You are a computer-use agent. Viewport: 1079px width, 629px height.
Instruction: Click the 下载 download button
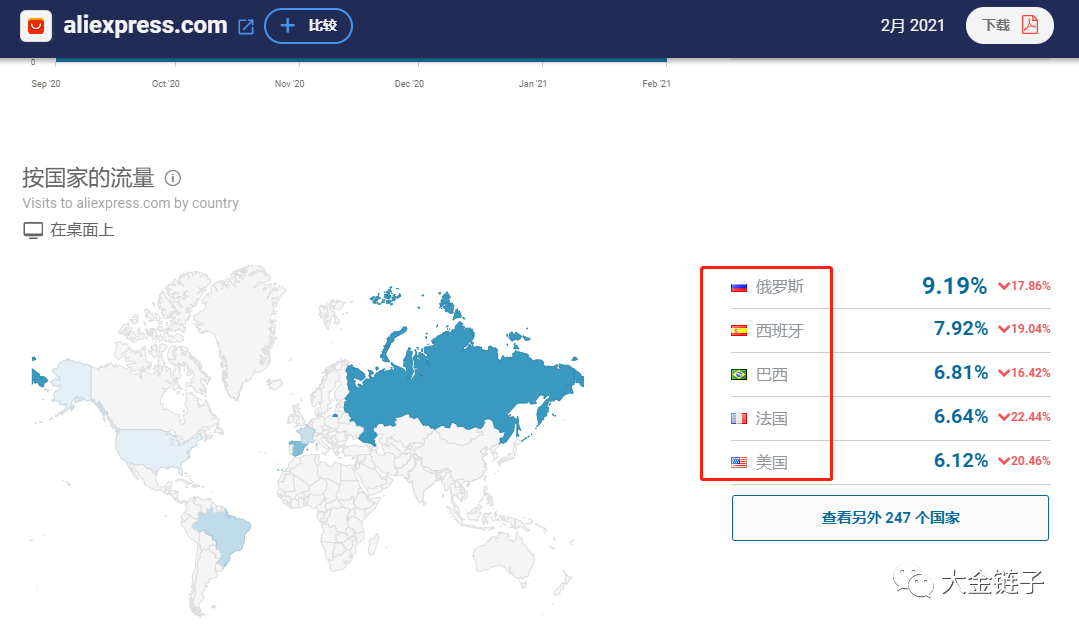(1009, 25)
